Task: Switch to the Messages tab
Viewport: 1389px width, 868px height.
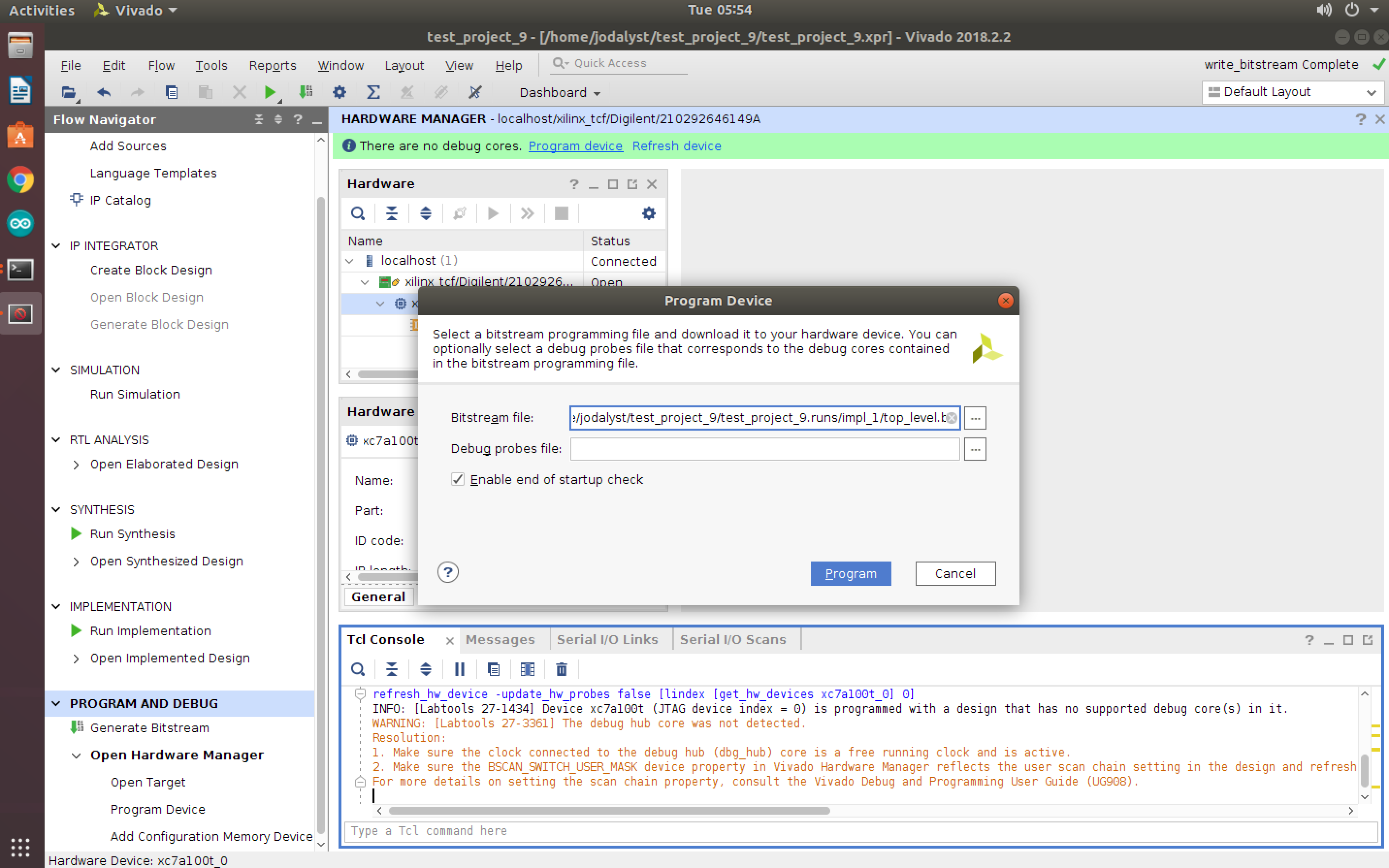Action: [x=500, y=640]
